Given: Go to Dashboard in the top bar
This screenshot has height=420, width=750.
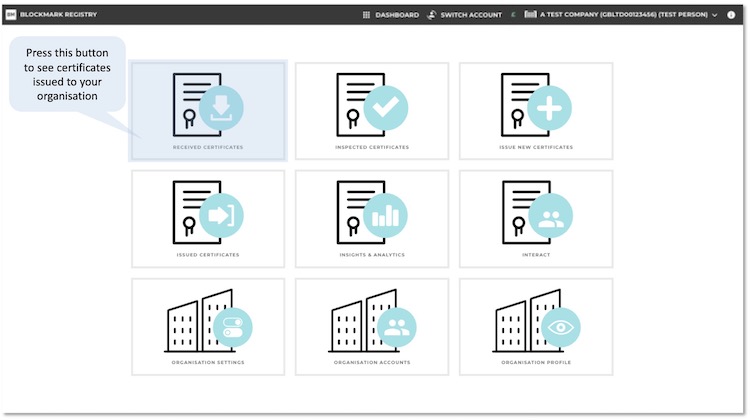Looking at the screenshot, I should [397, 15].
